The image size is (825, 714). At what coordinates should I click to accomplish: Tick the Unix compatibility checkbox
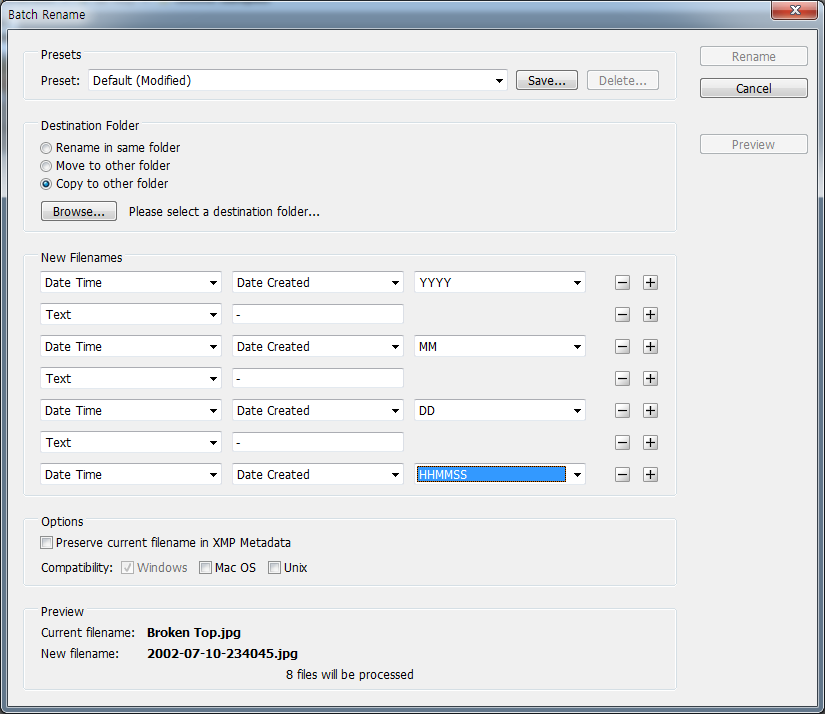click(274, 568)
